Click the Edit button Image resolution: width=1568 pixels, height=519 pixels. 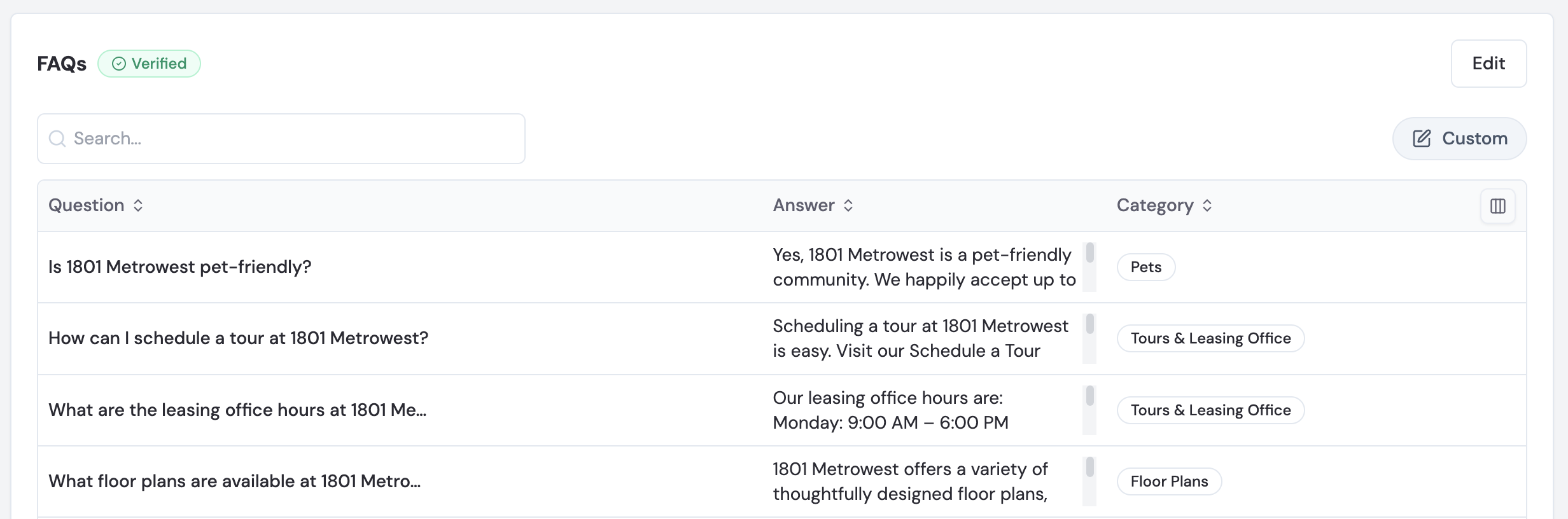(1488, 64)
